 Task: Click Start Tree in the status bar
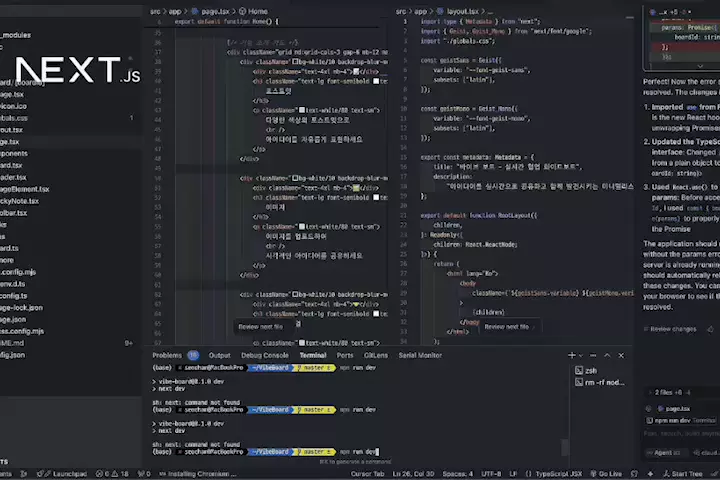coord(683,474)
